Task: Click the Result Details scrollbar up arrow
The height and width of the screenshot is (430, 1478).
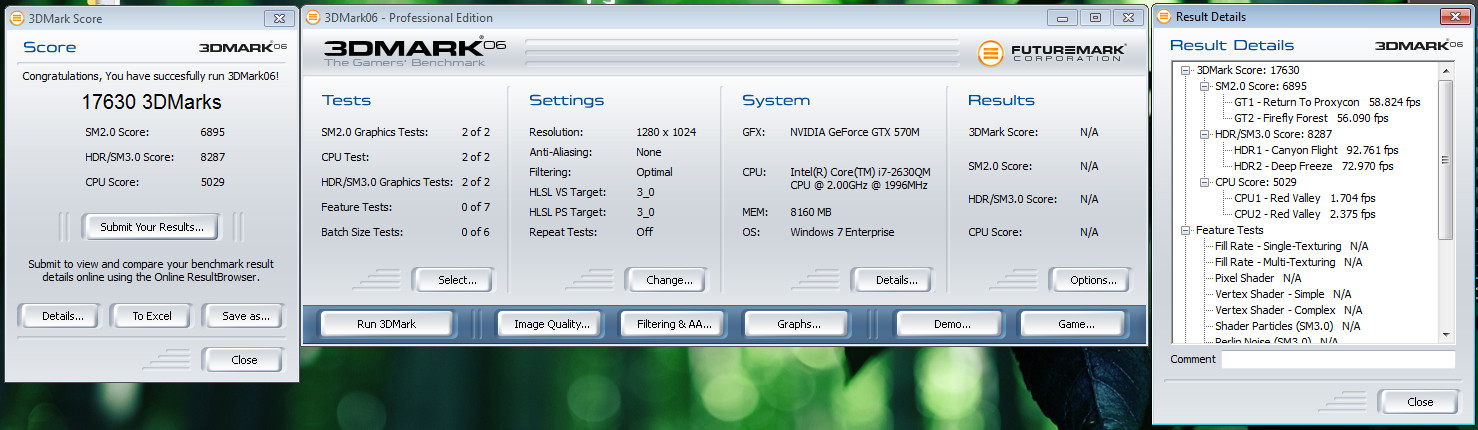Action: tap(1446, 70)
